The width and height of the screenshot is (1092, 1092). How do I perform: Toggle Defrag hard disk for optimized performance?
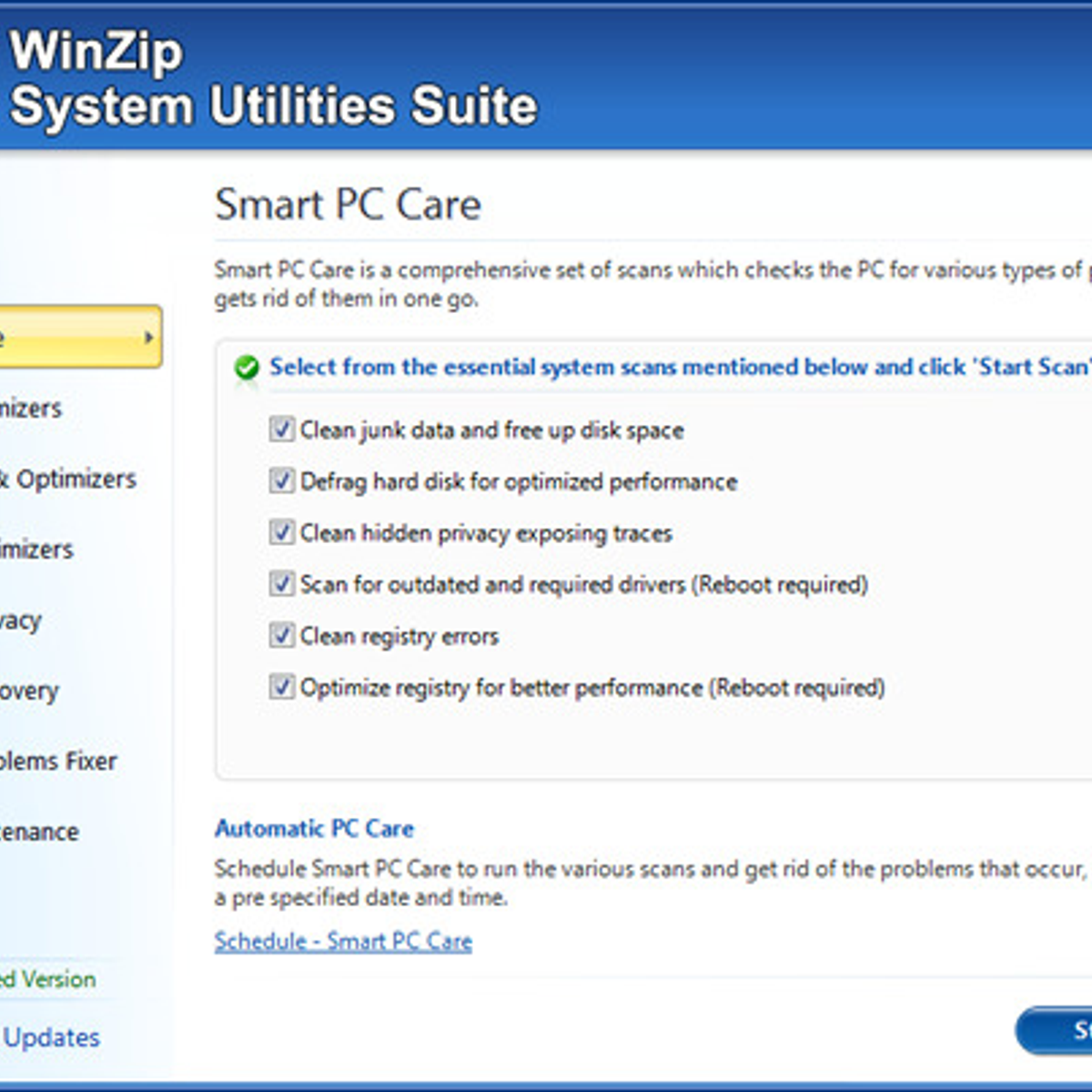point(282,480)
